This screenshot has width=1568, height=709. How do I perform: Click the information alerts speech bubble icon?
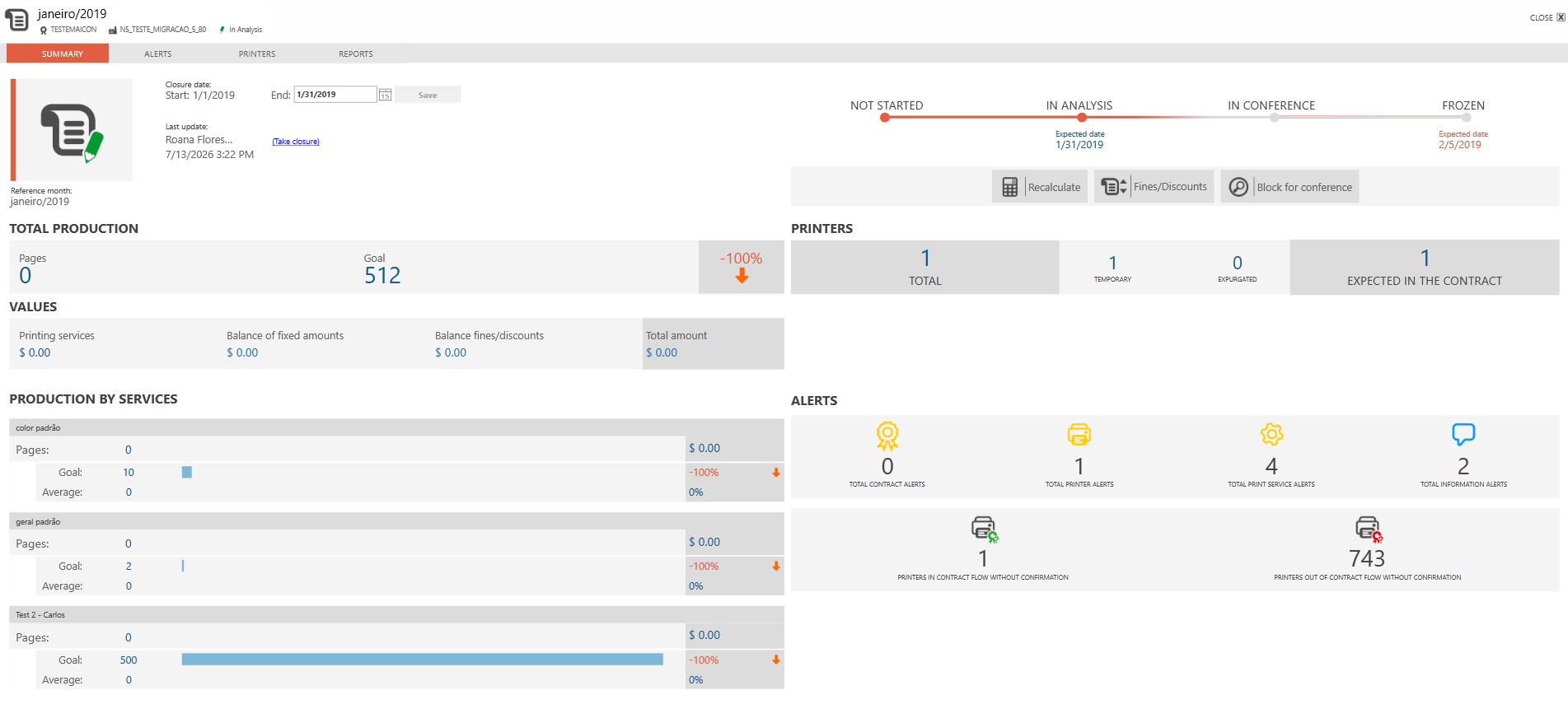click(1463, 434)
